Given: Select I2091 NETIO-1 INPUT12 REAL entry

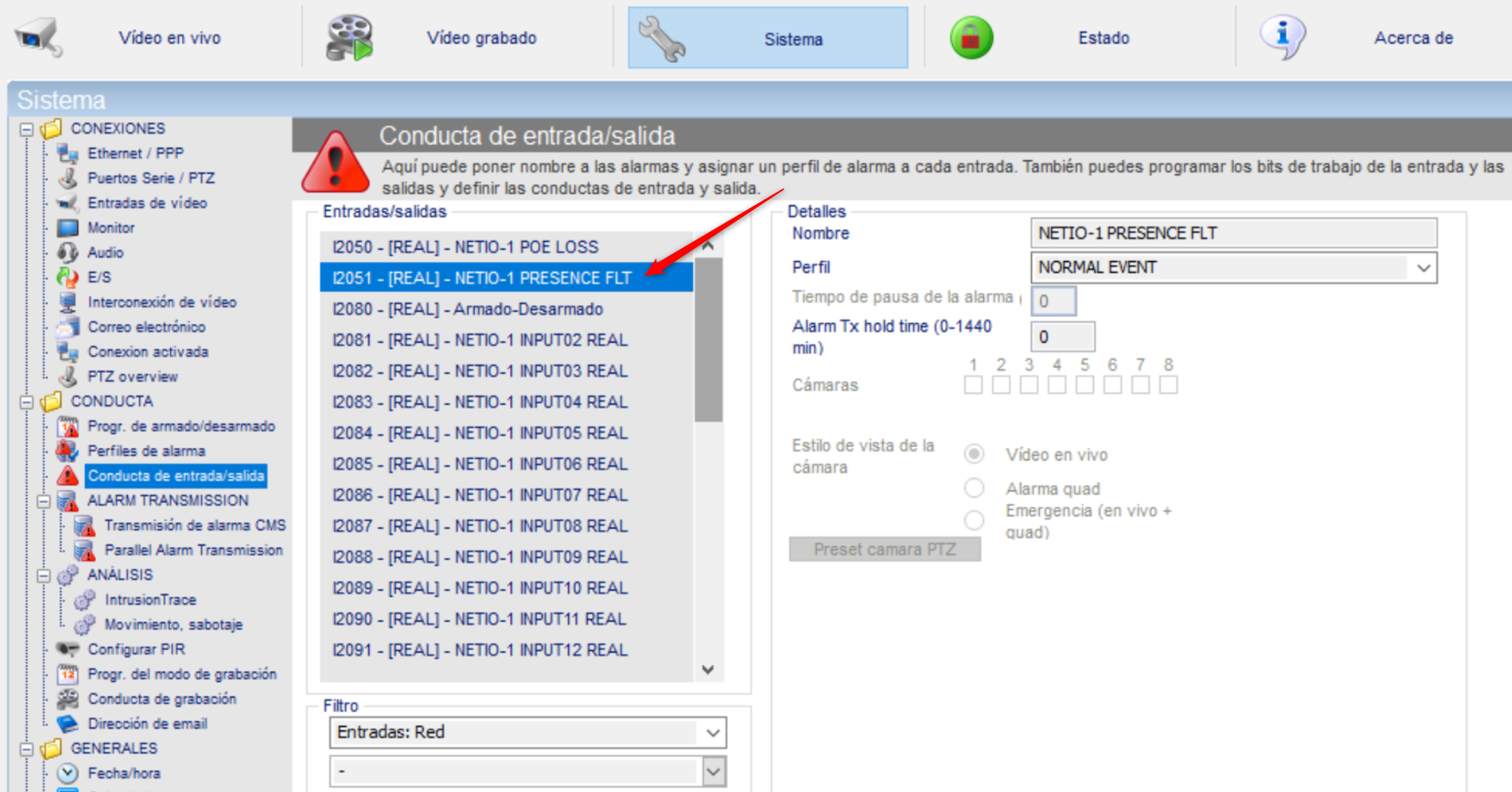Looking at the screenshot, I should click(506, 650).
